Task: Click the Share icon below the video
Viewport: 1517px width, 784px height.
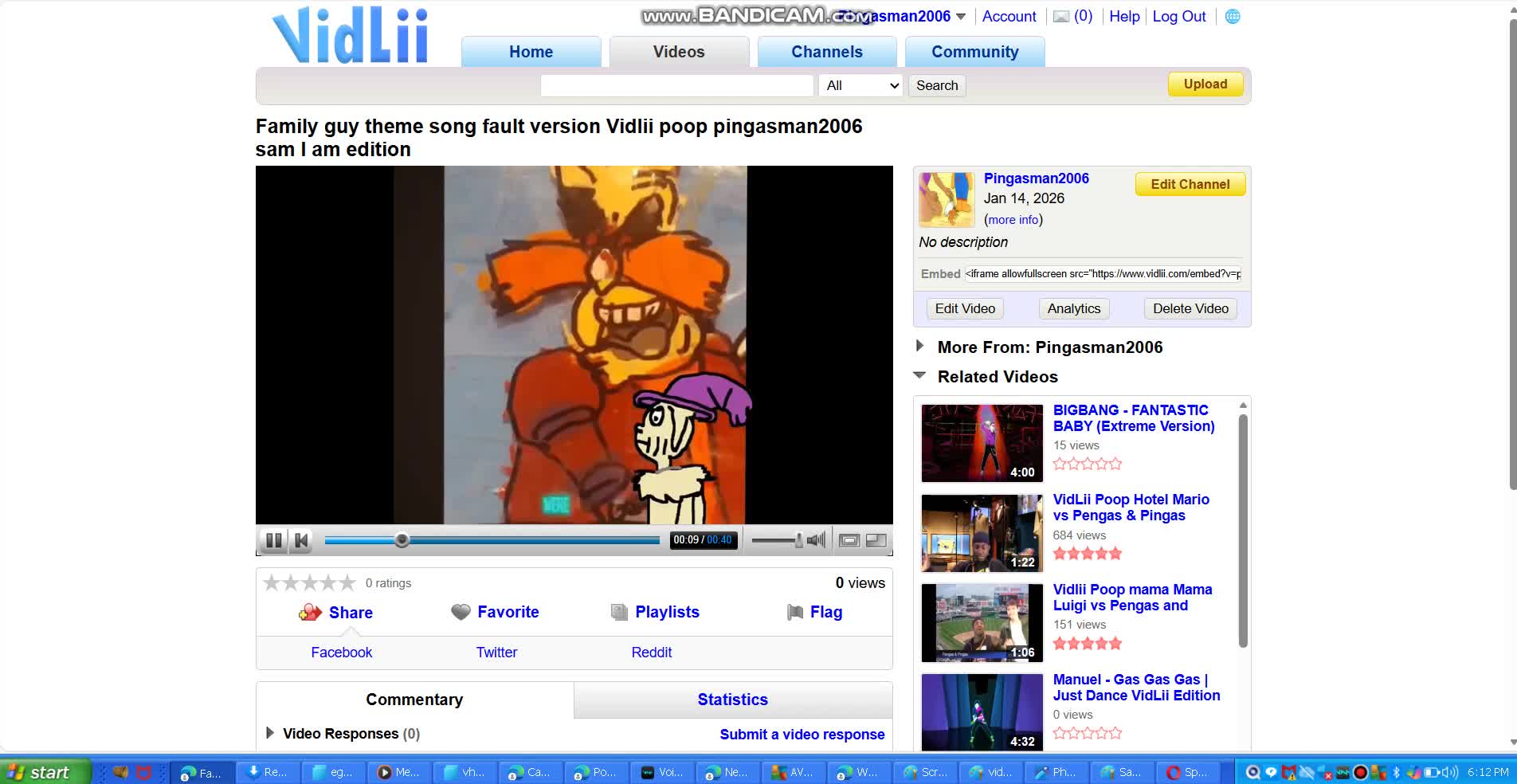Action: pos(311,613)
